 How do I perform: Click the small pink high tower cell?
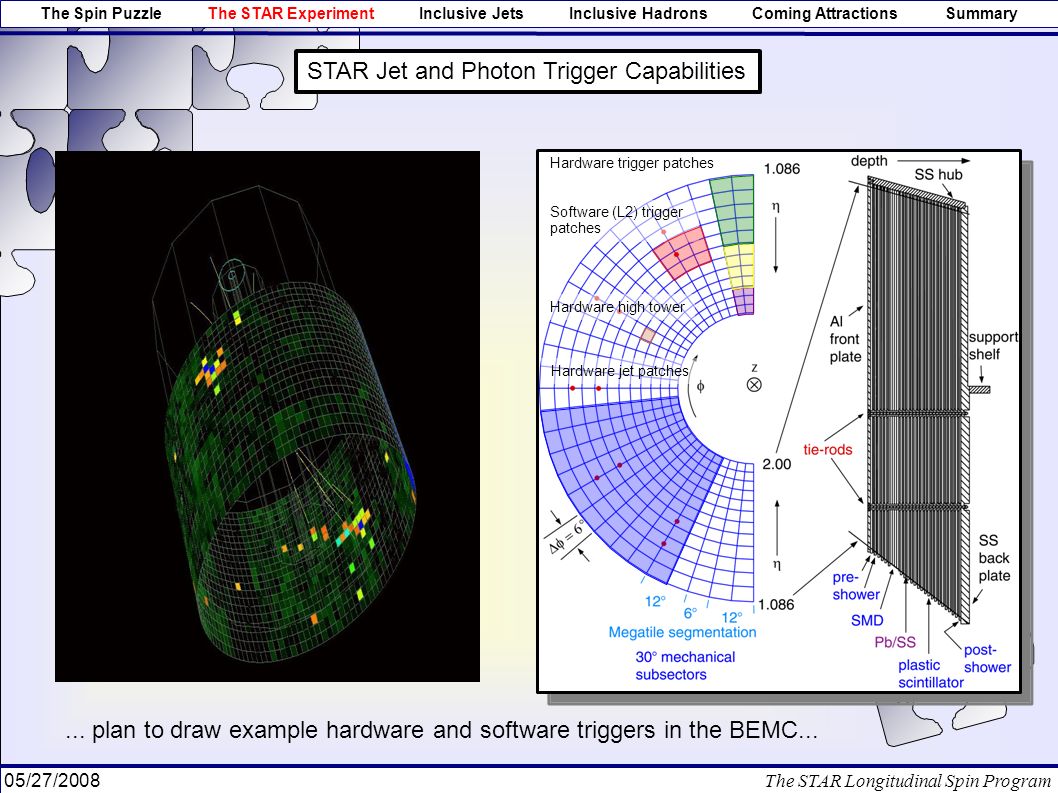tap(647, 334)
